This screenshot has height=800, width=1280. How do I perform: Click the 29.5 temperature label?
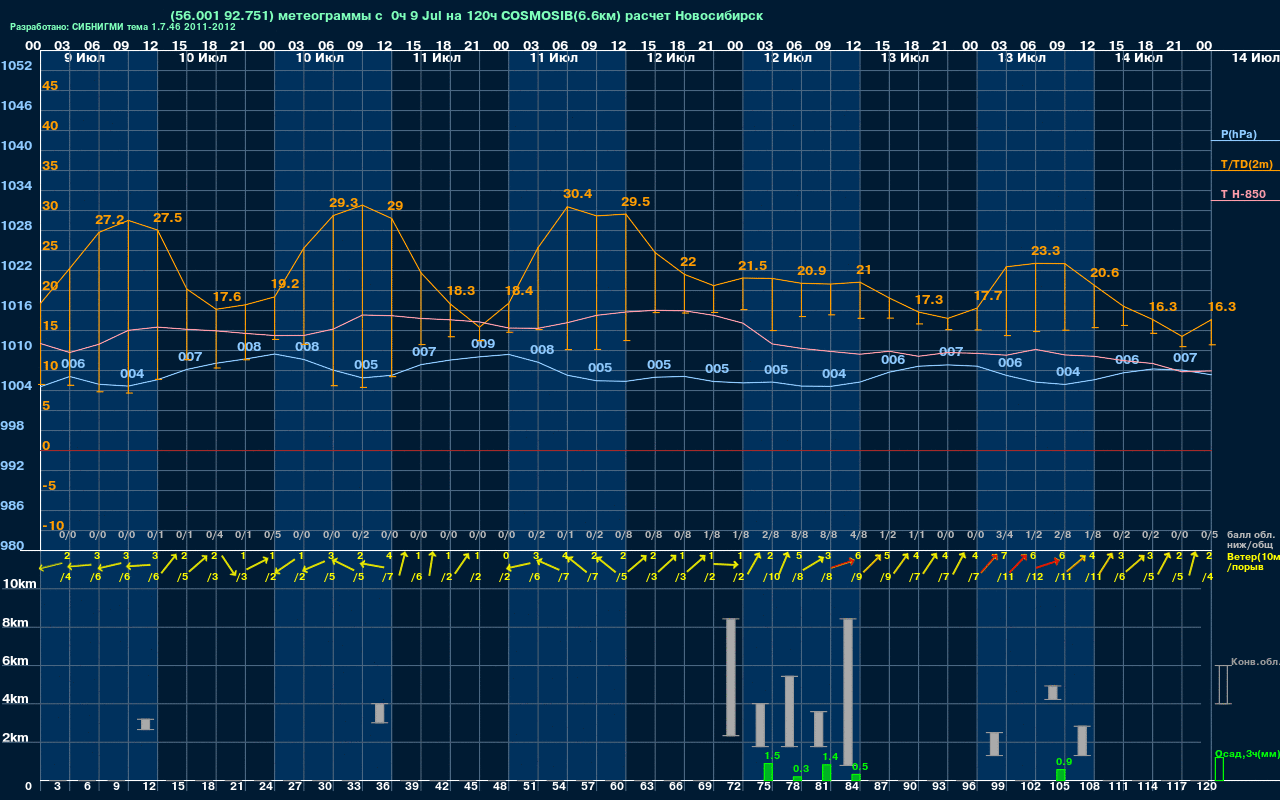(x=635, y=202)
